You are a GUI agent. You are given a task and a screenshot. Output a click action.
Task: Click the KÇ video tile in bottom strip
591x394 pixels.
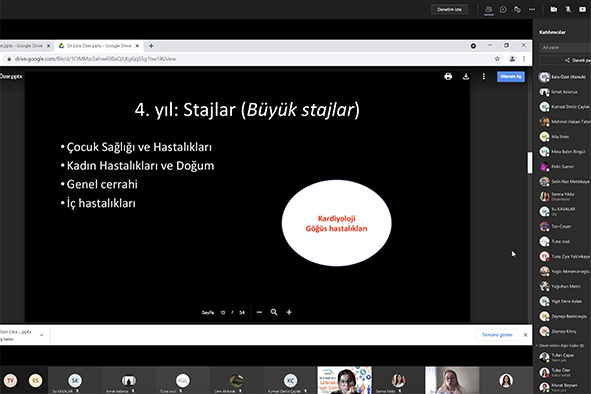[290, 380]
